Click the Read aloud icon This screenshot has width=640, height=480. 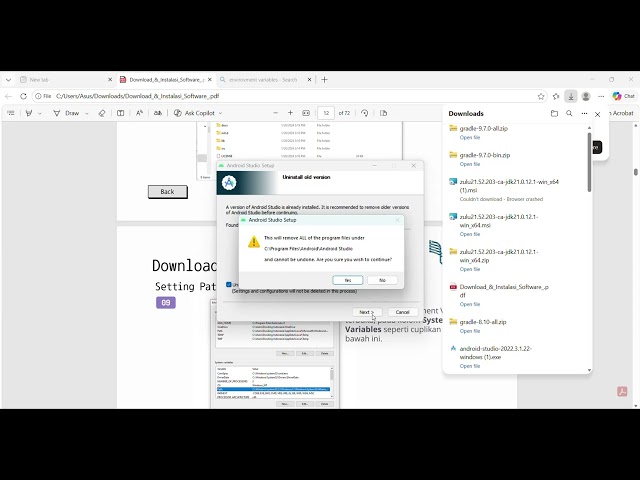pyautogui.click(x=139, y=113)
